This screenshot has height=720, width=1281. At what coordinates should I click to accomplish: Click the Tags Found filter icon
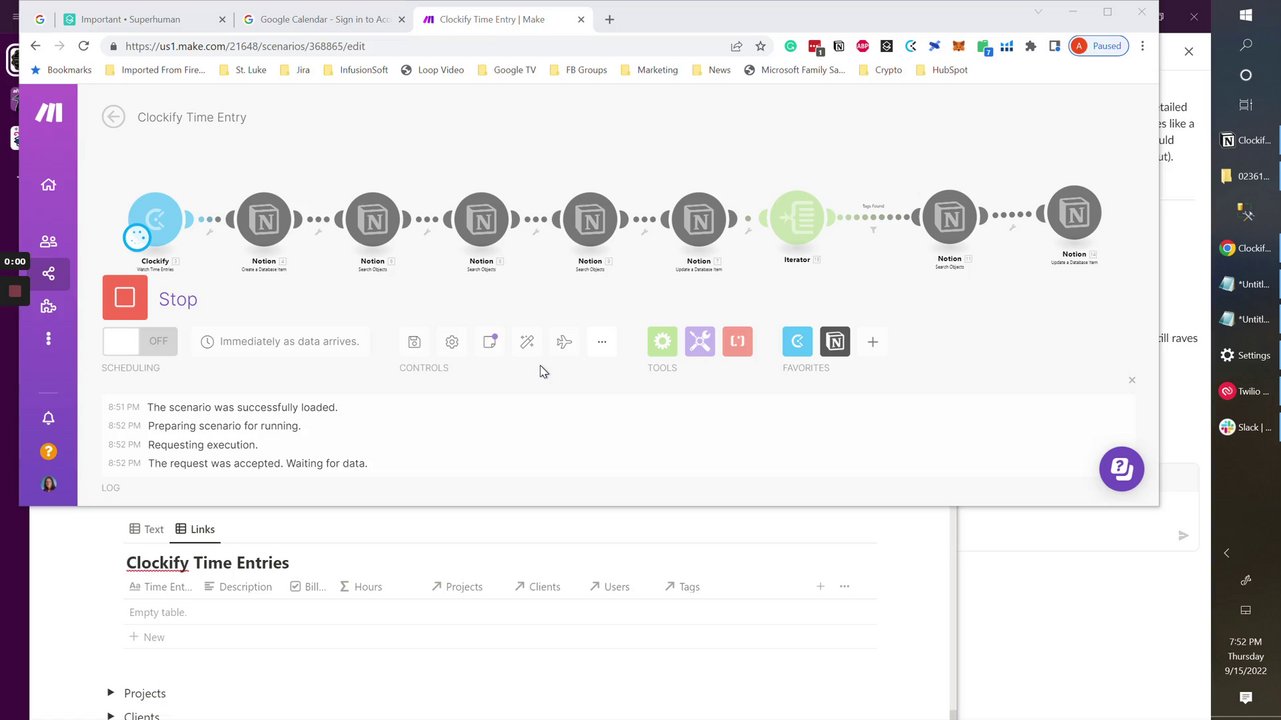coord(873,230)
